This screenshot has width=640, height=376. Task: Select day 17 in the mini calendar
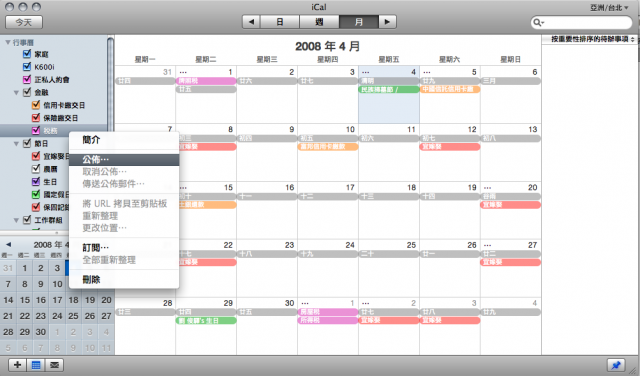(x=57, y=300)
